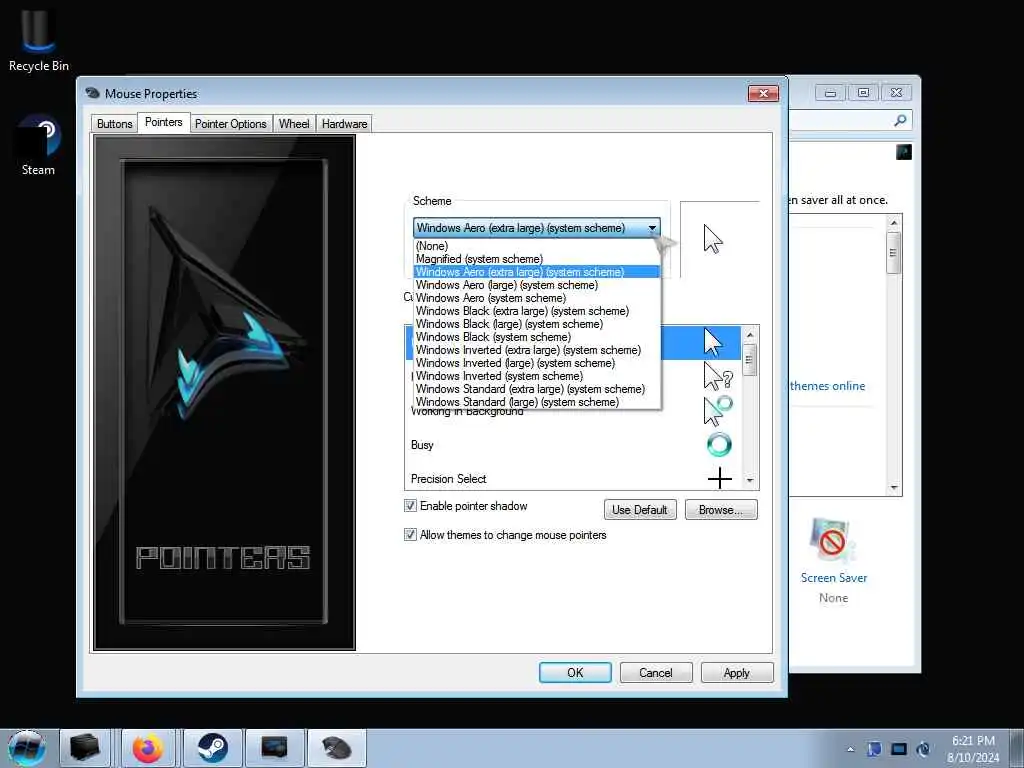Click the Mouse Properties title bar icon
Screen dimensions: 1024x768
pos(93,93)
